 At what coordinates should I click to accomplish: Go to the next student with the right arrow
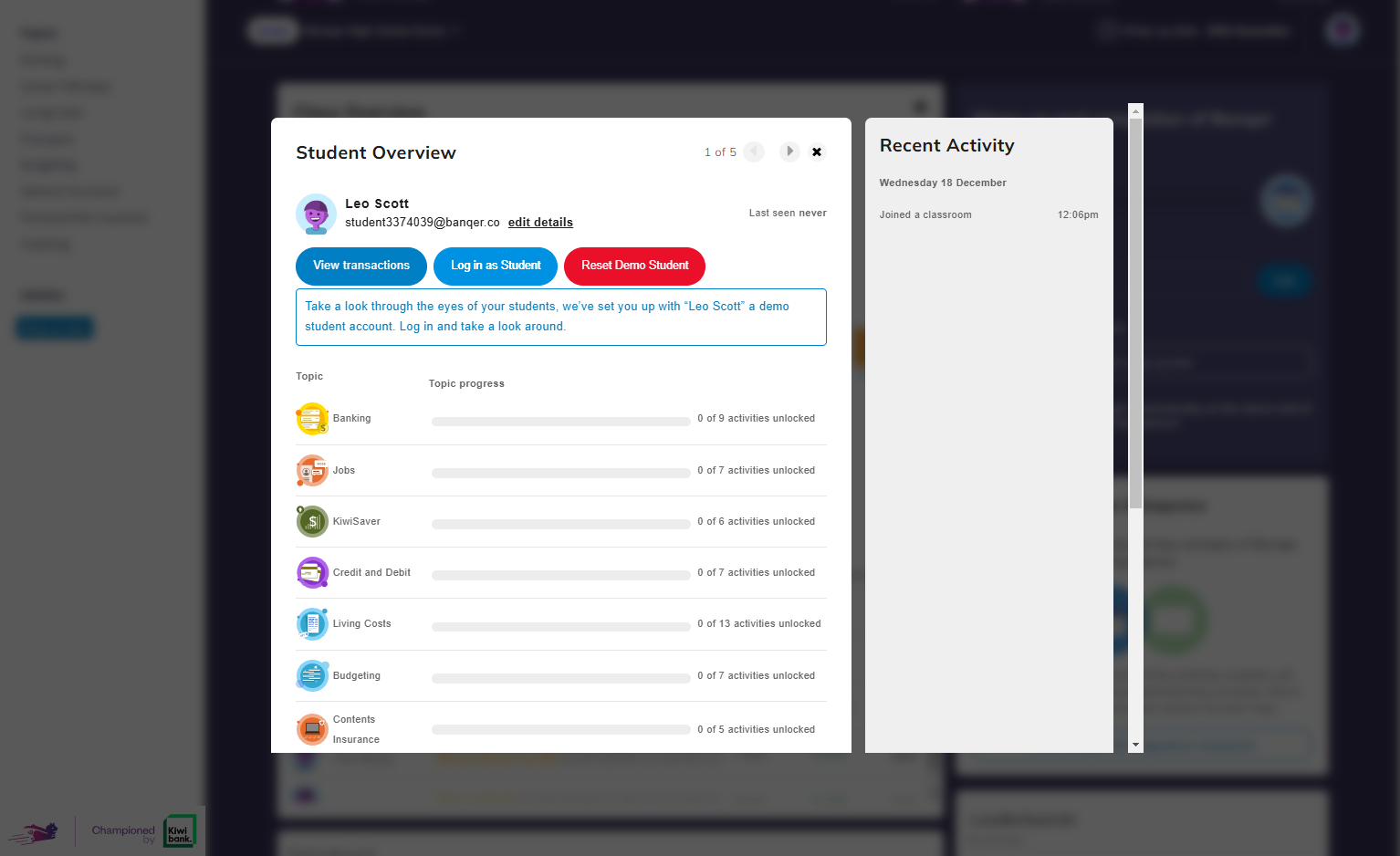(789, 151)
